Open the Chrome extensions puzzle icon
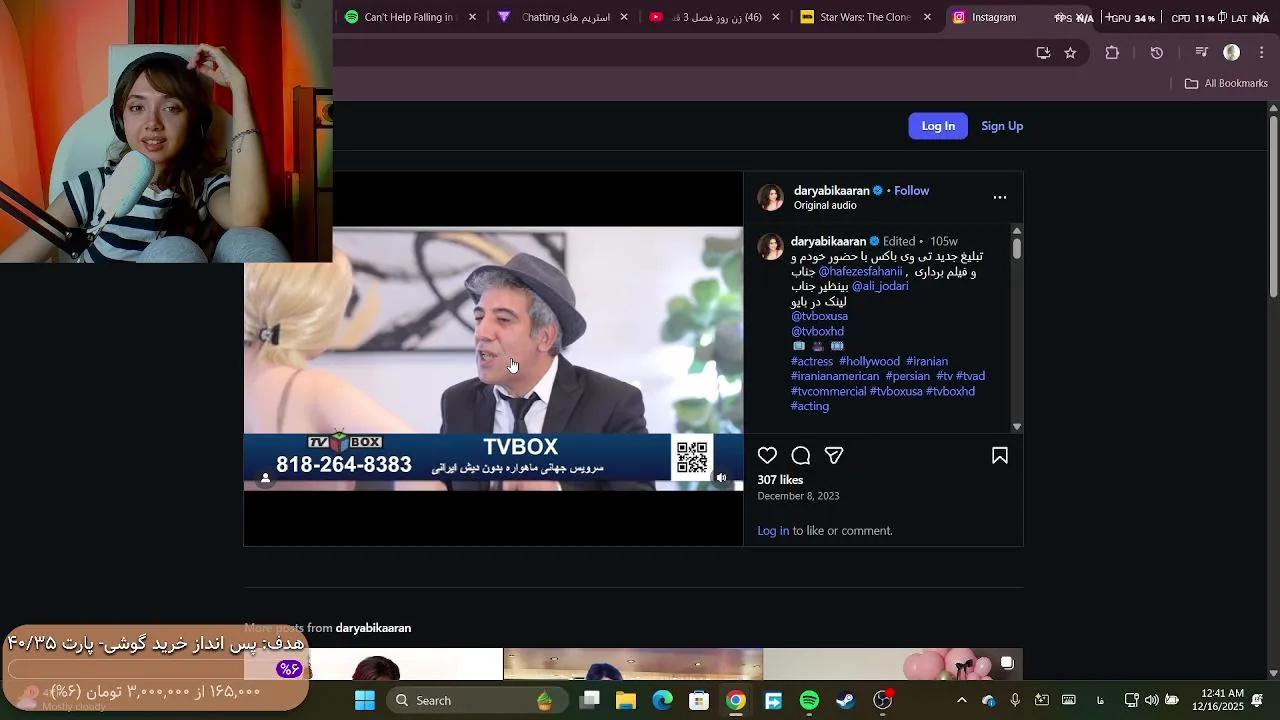The height and width of the screenshot is (720, 1280). tap(1112, 53)
